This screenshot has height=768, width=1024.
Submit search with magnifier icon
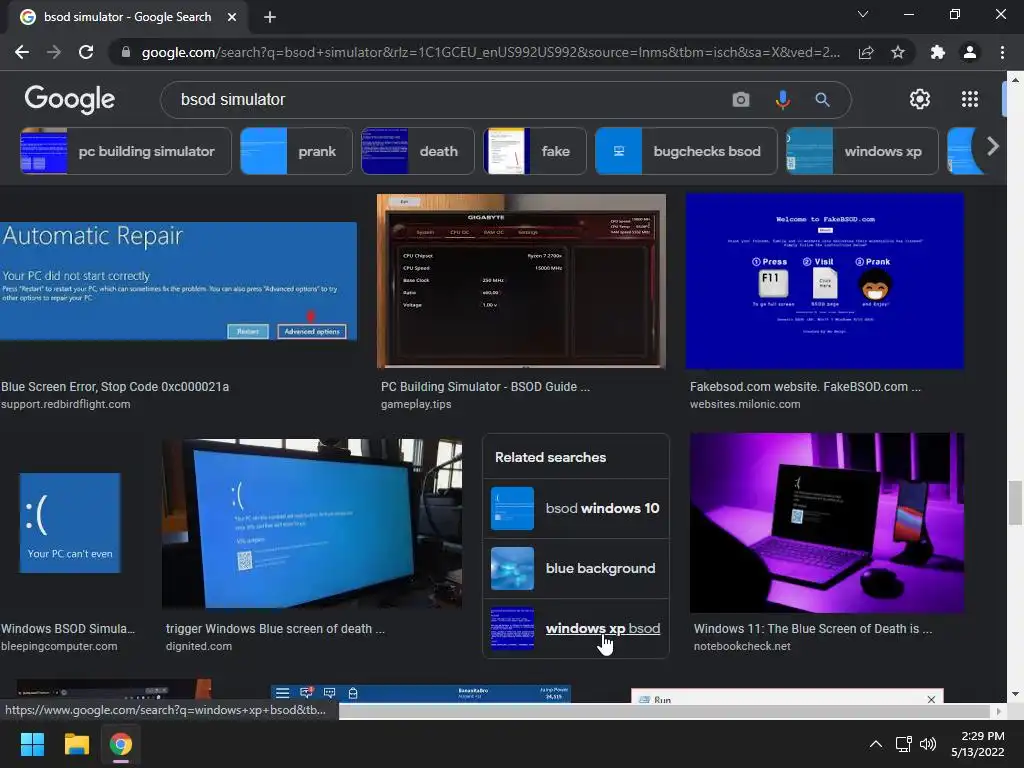pyautogui.click(x=822, y=99)
